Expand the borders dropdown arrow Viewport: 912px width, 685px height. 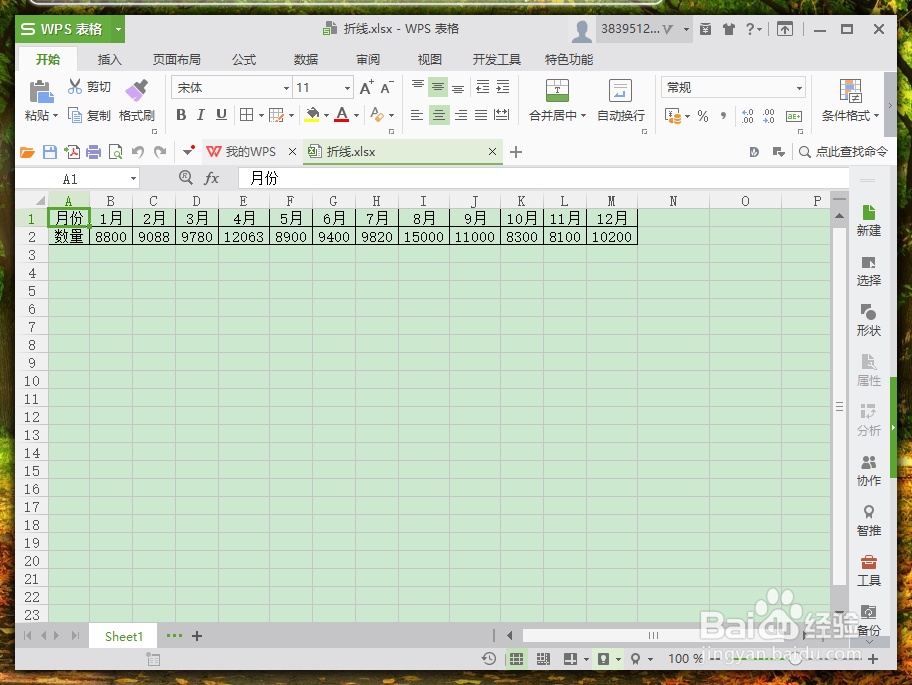click(261, 116)
